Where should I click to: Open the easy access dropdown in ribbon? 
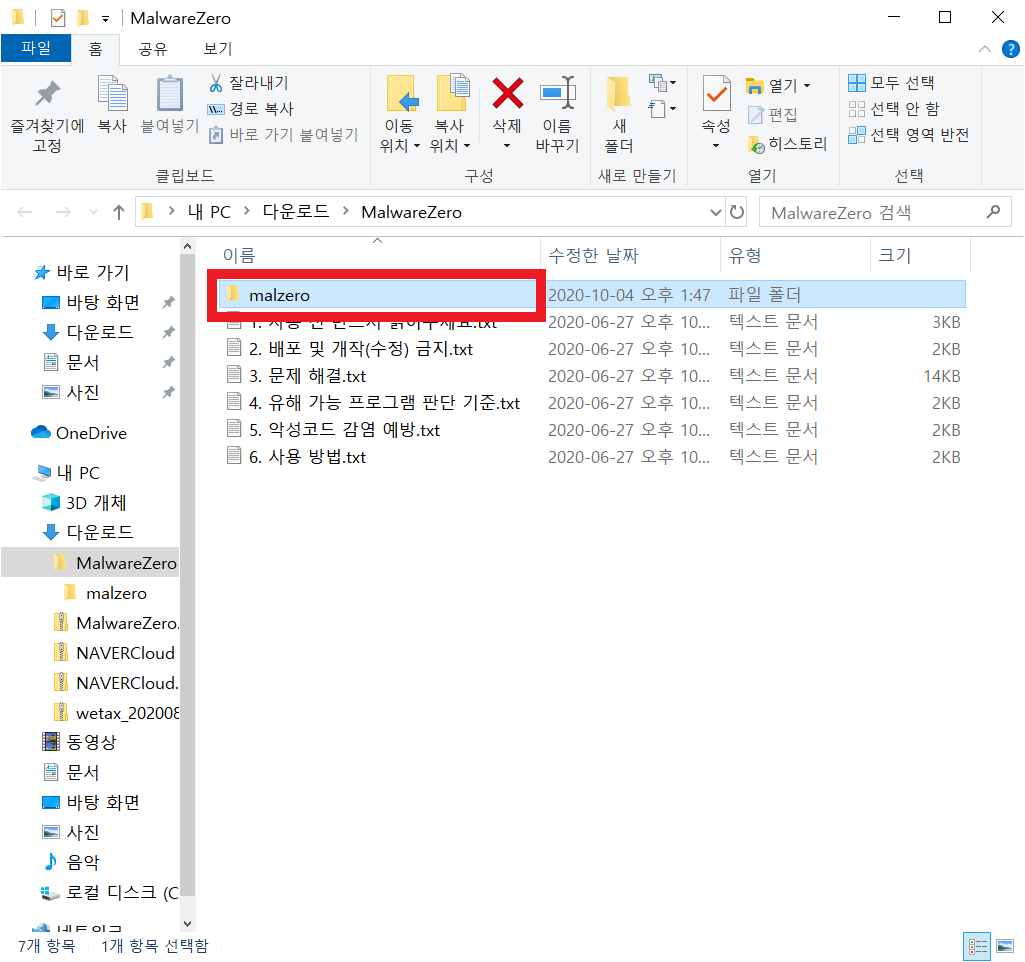[x=662, y=108]
